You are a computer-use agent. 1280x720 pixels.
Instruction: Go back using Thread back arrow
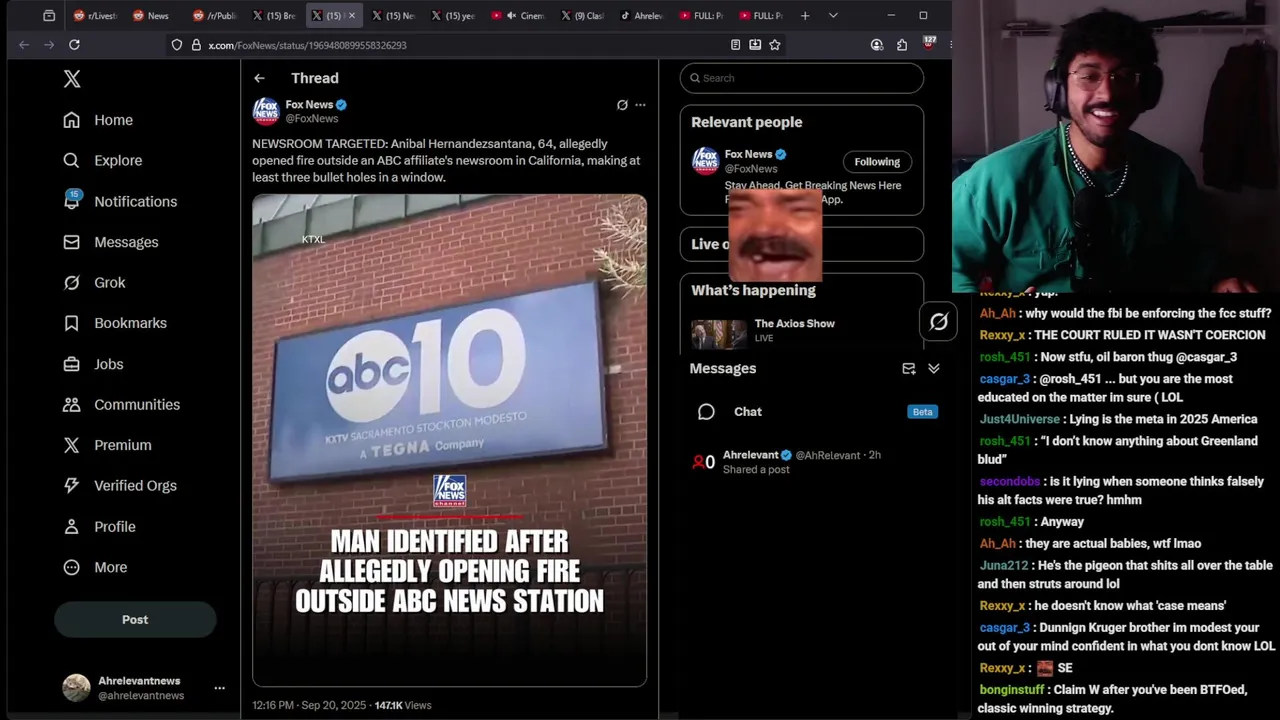tap(259, 78)
